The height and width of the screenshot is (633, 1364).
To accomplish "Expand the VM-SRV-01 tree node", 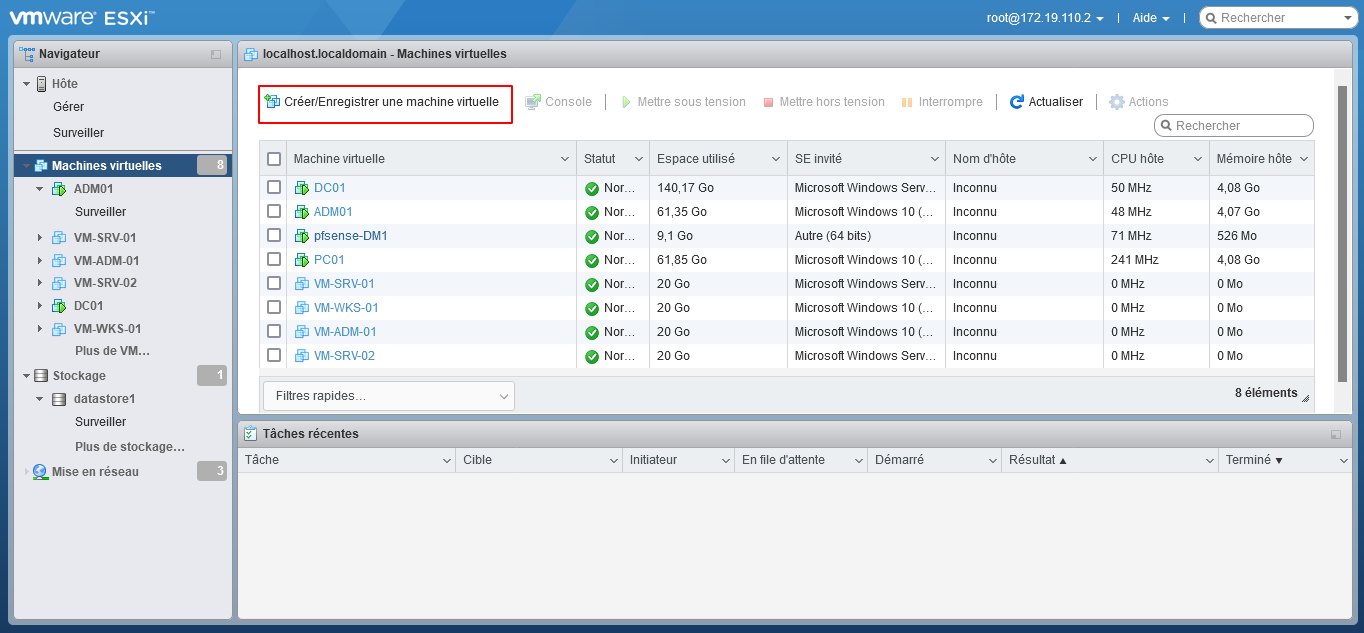I will tap(40, 238).
